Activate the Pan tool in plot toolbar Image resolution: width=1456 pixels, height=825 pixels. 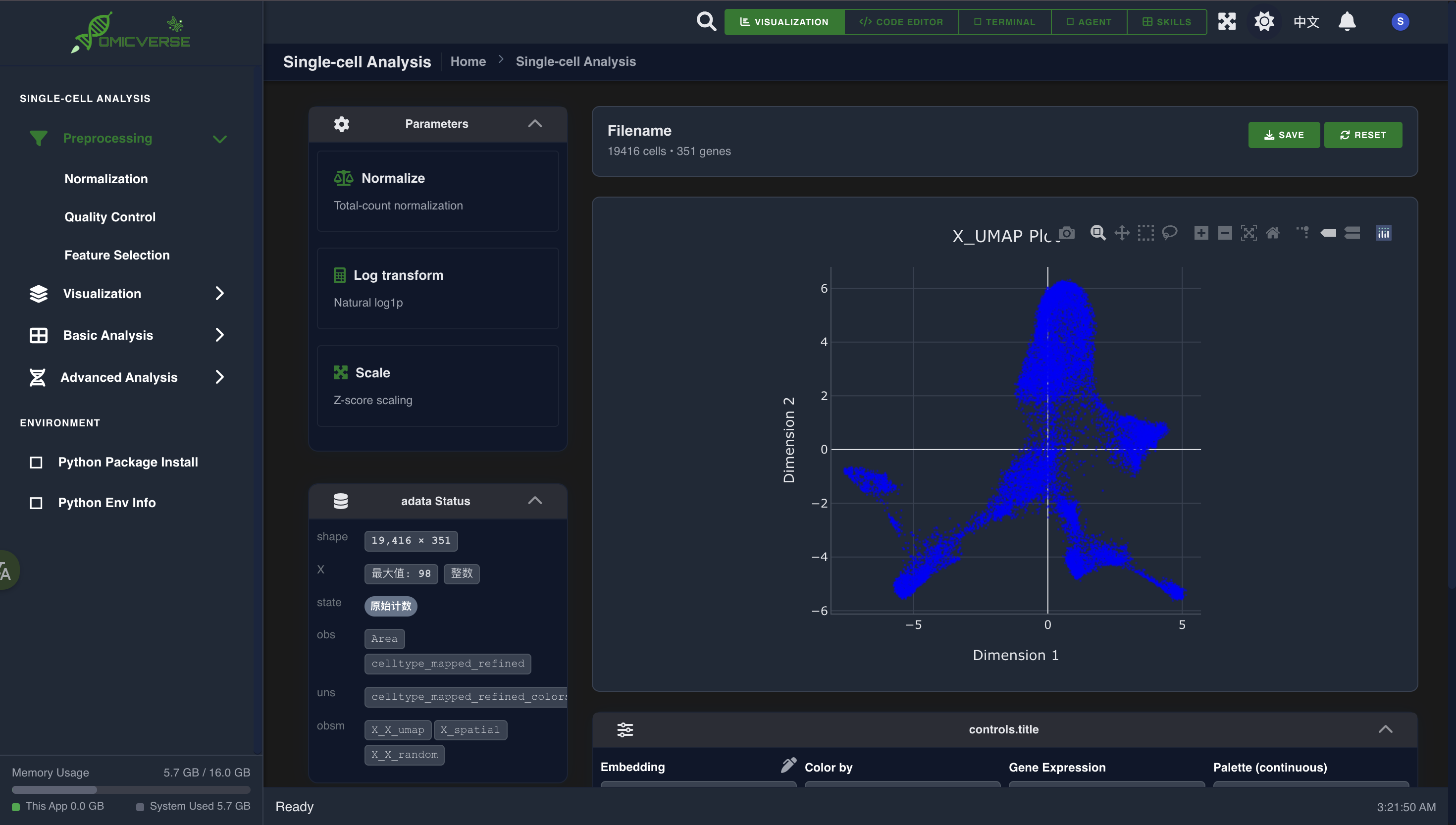coord(1122,233)
